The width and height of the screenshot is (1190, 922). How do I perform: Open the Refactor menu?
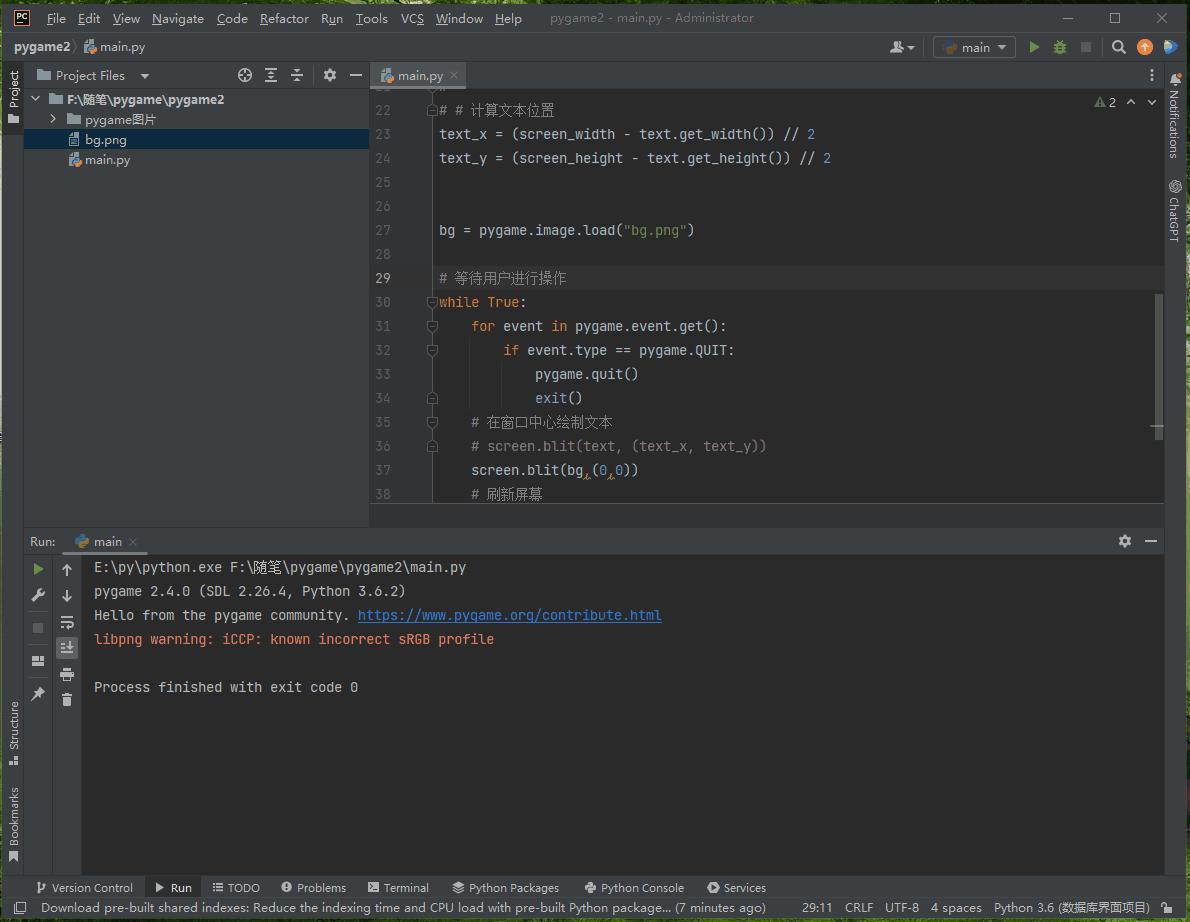coord(284,18)
